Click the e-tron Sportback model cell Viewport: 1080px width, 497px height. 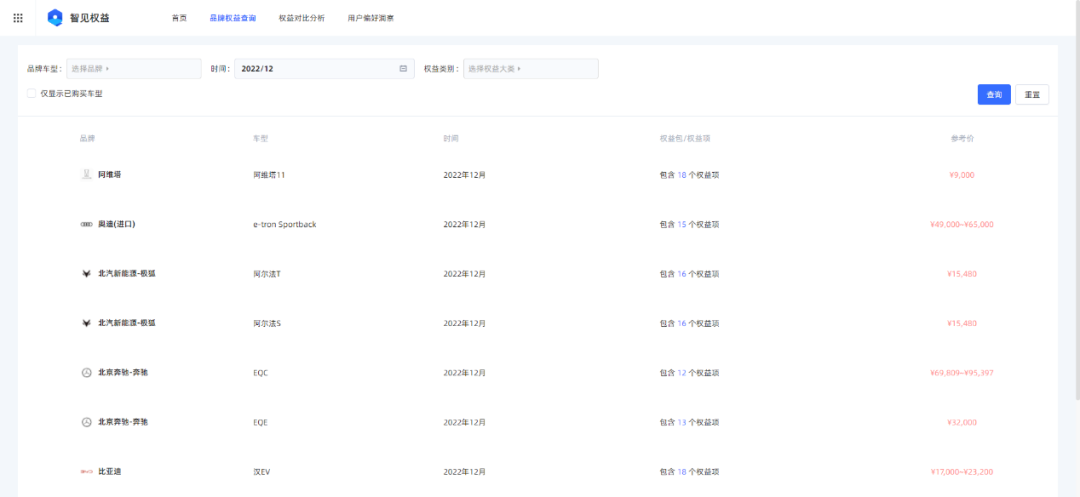click(284, 224)
